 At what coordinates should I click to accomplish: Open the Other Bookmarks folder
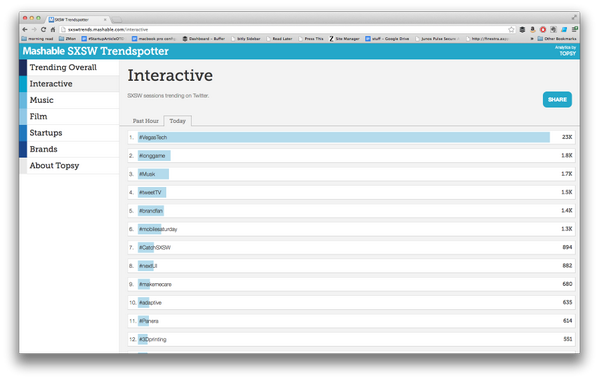pyautogui.click(x=557, y=39)
